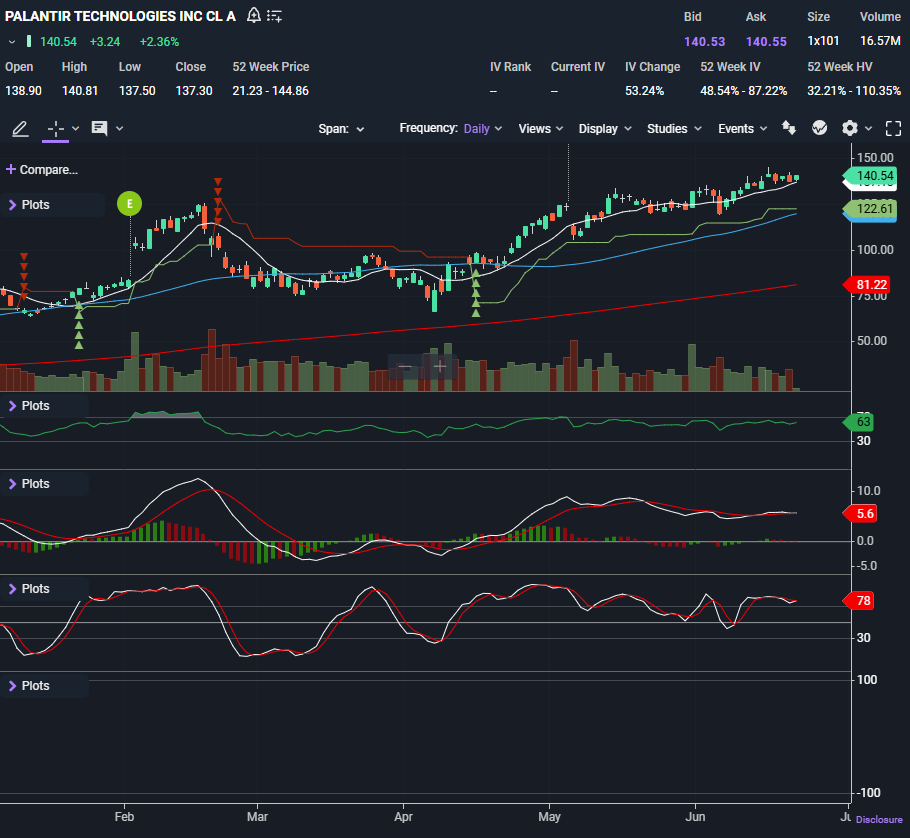Select the pencil drawing tool
Image resolution: width=910 pixels, height=838 pixels.
point(20,128)
